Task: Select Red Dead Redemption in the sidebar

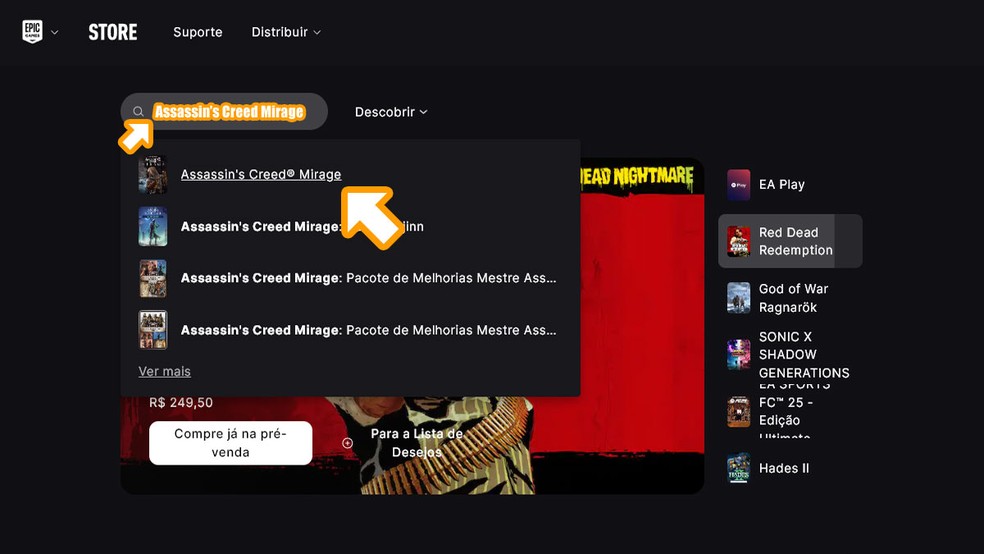Action: (790, 241)
